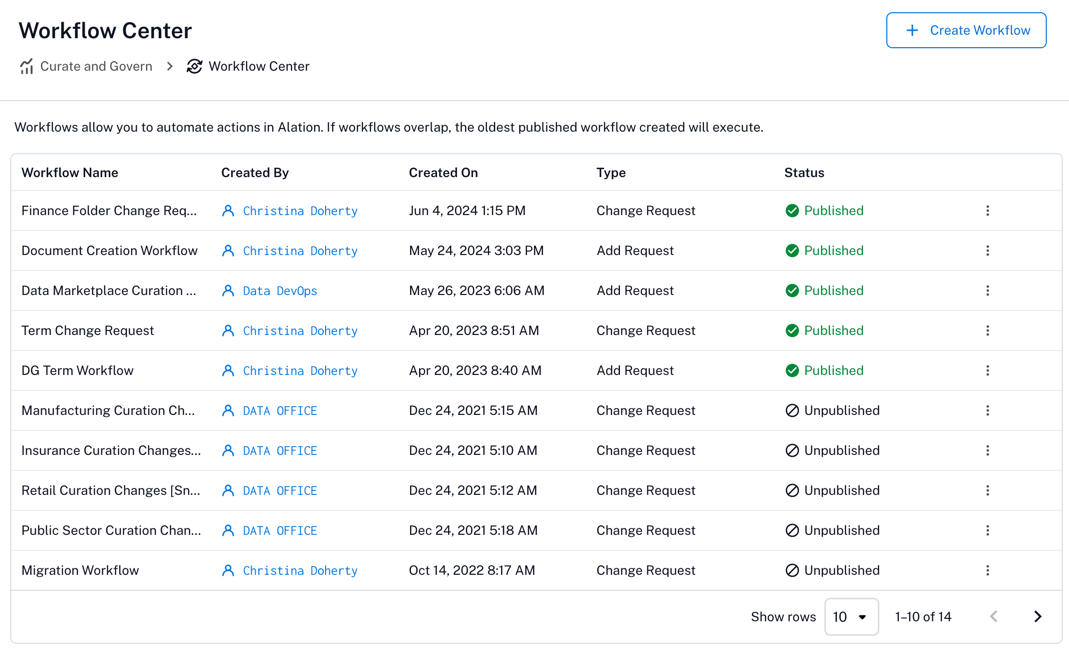Open the Retail Curation Changes workflow
1069x660 pixels.
pyautogui.click(x=110, y=490)
